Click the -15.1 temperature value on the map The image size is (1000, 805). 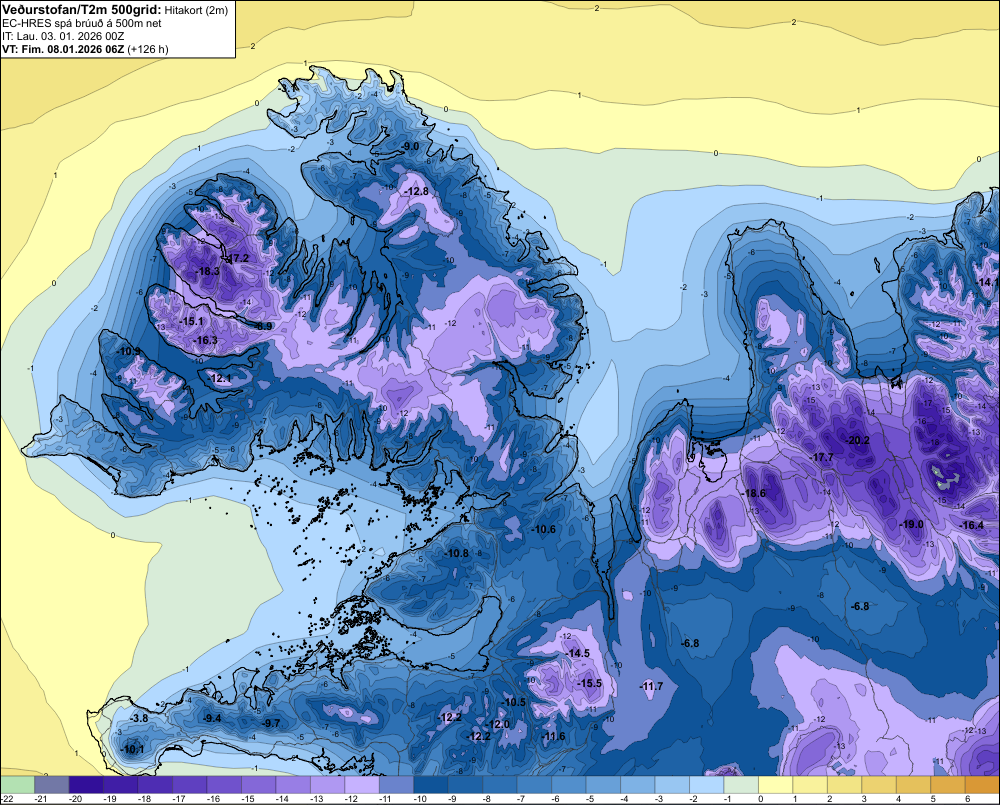tap(191, 321)
